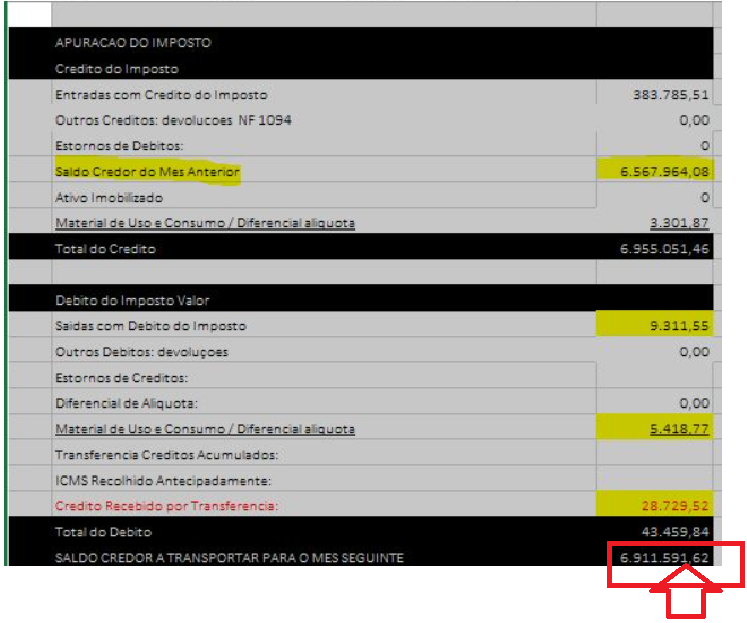
Task: Select the 'Estornos de Debitos:' label
Action: tap(119, 146)
